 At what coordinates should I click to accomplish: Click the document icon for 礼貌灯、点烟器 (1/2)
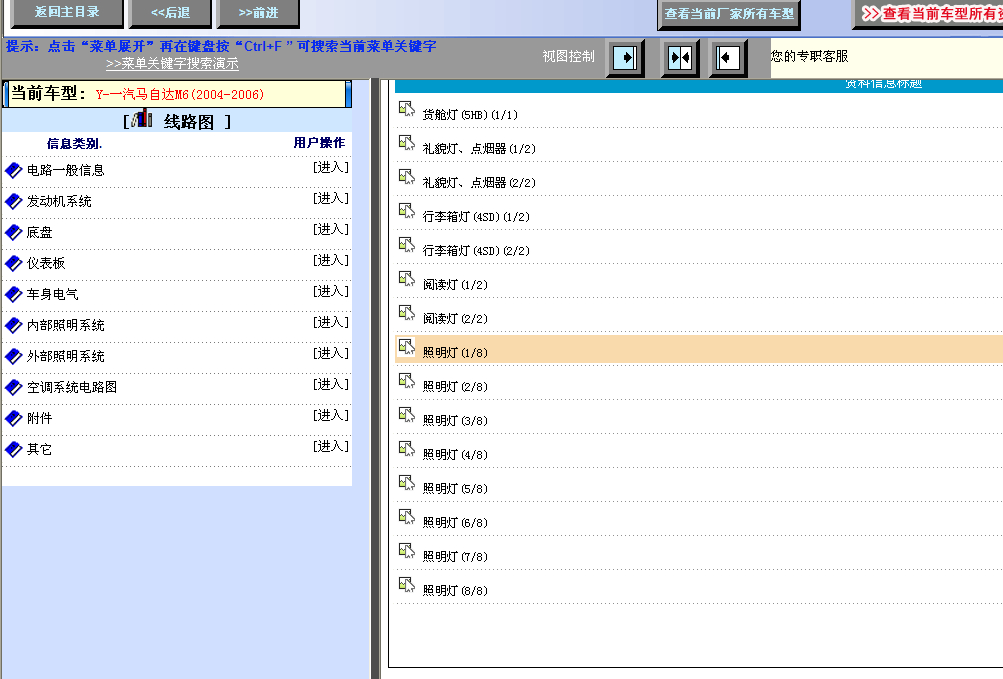(x=407, y=143)
